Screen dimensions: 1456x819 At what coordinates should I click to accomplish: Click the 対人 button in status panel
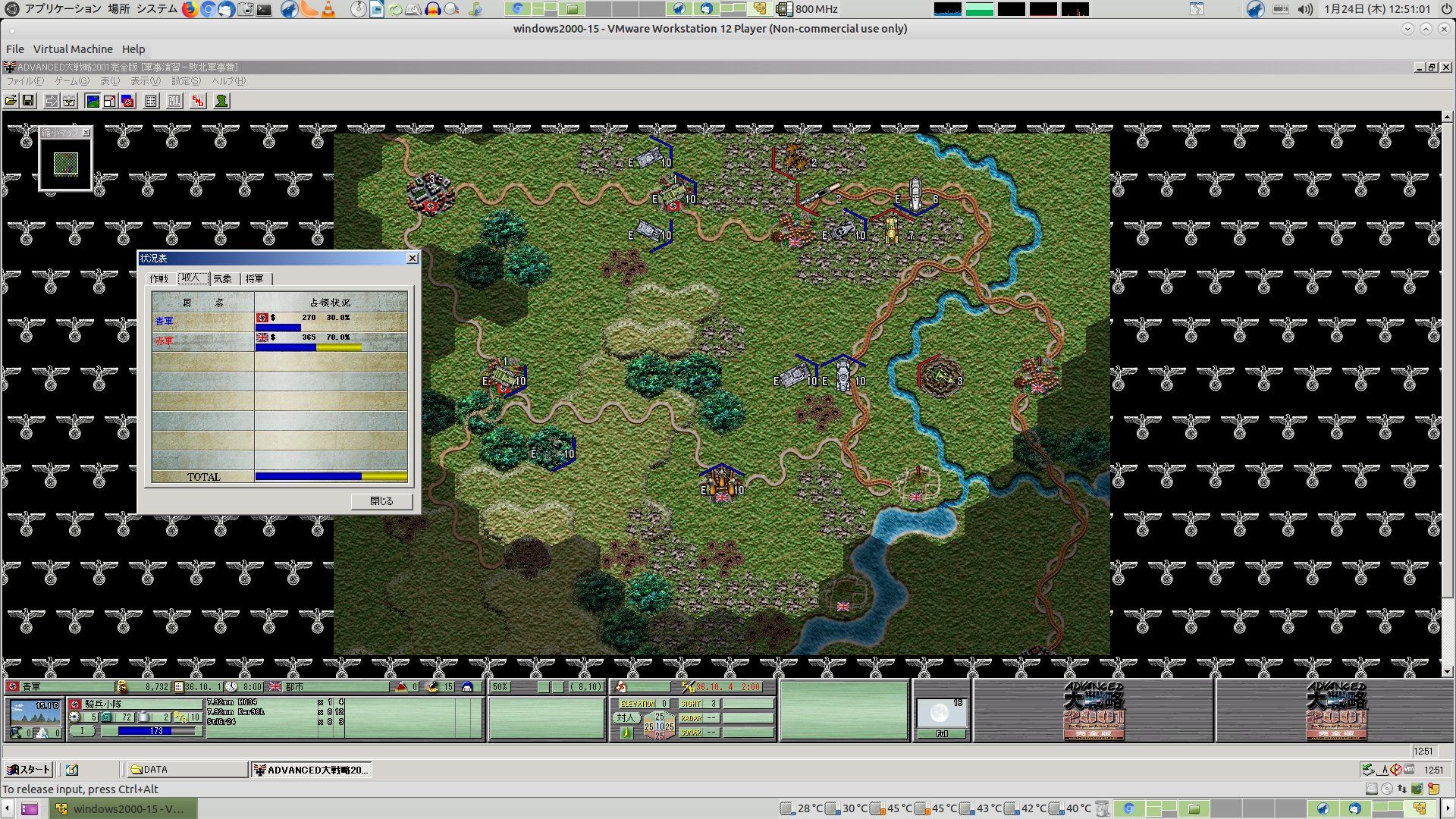click(x=625, y=717)
